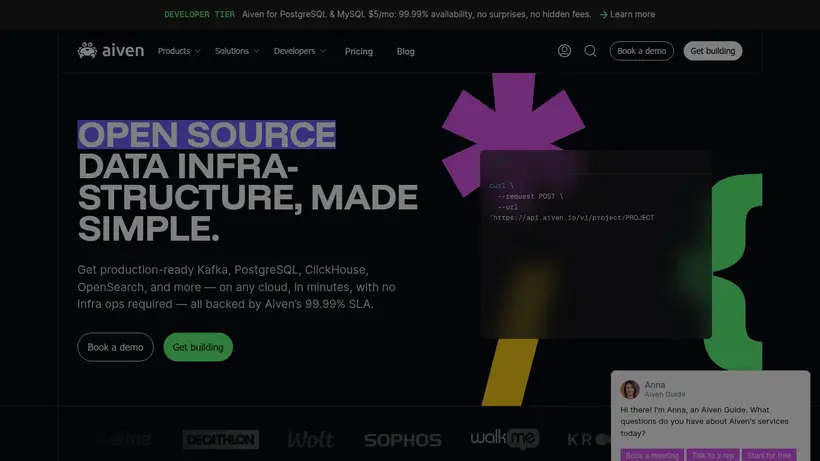This screenshot has height=461, width=820.
Task: Click the DEVELOPER TIER banner label
Action: click(199, 15)
